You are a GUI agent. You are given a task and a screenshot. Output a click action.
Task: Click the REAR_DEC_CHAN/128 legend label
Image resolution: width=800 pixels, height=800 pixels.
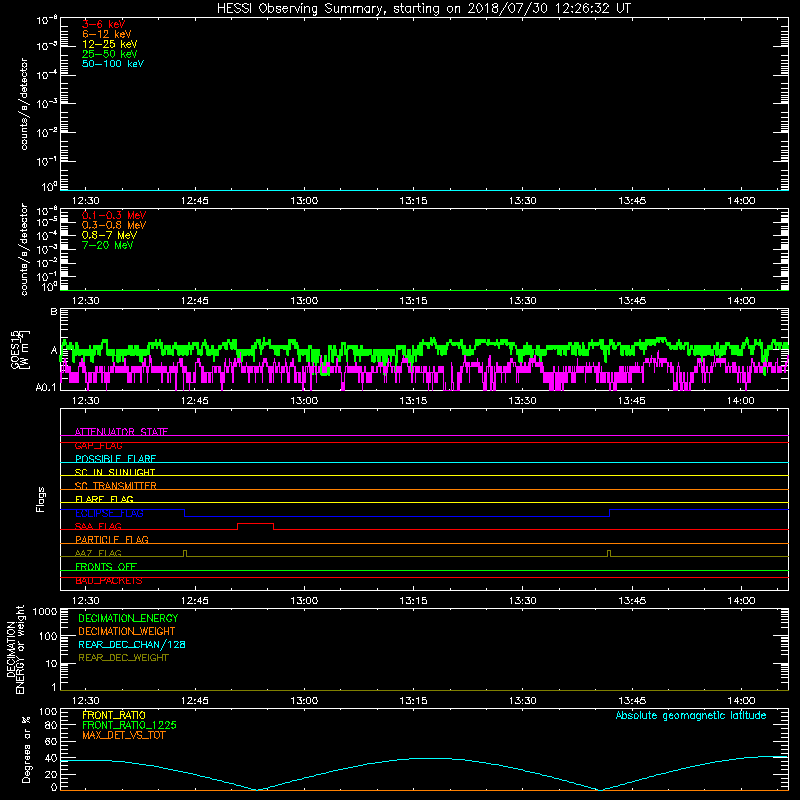pos(132,644)
